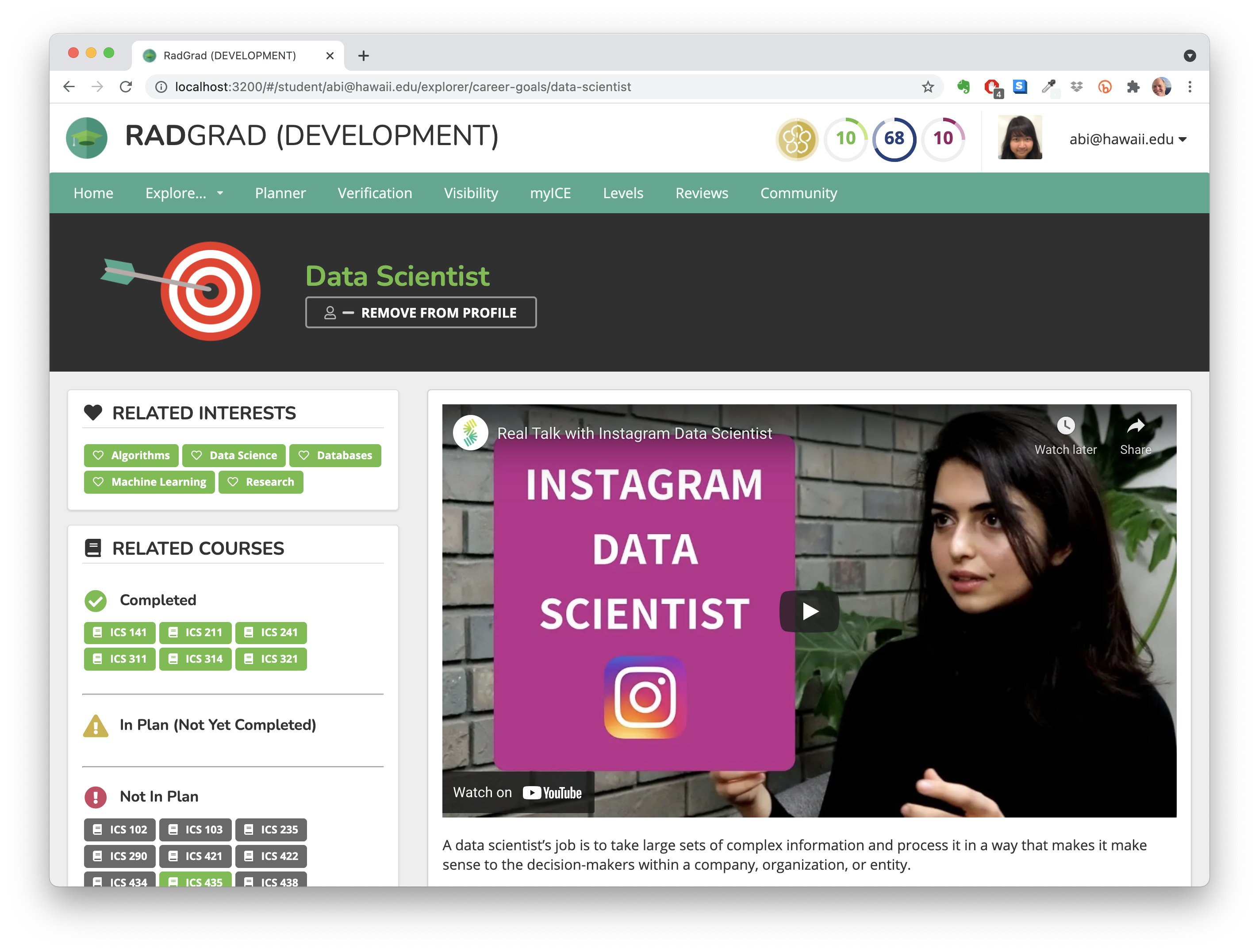The image size is (1259, 952).
Task: Open not-in-plan course ICS 235
Action: (271, 829)
